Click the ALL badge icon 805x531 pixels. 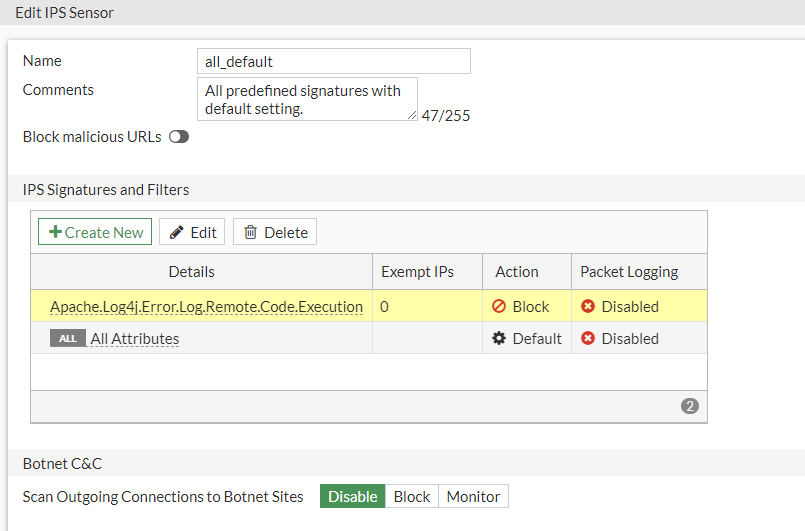[67, 338]
